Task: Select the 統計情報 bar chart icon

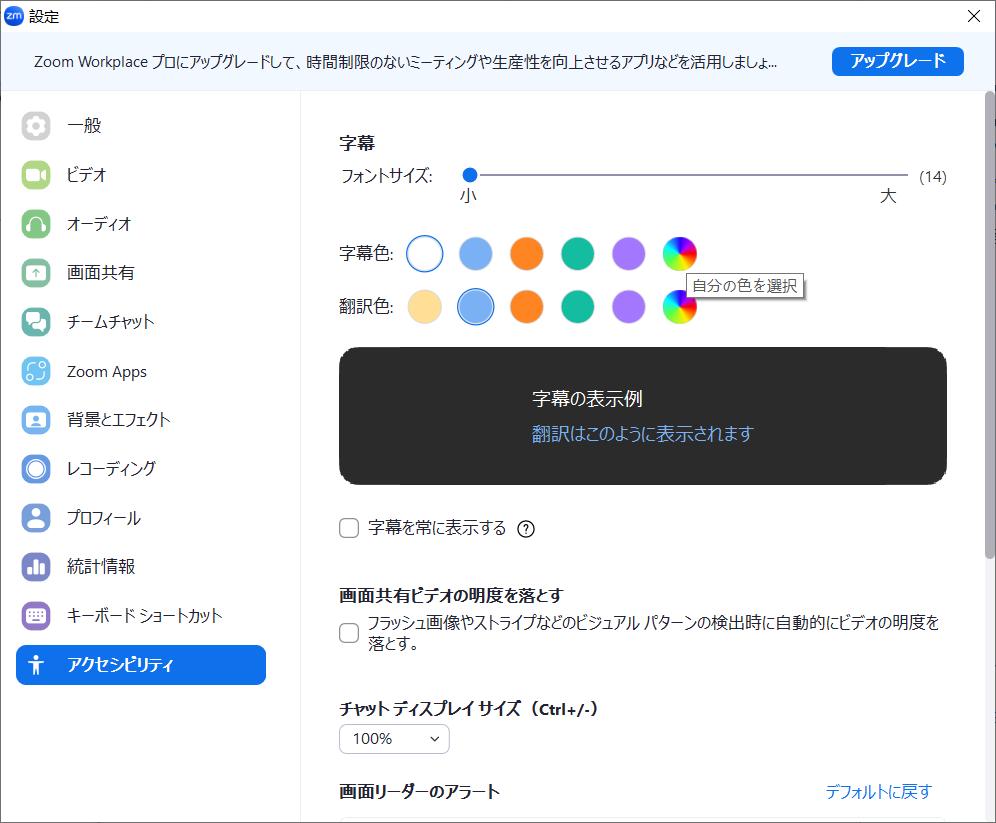Action: (x=36, y=566)
